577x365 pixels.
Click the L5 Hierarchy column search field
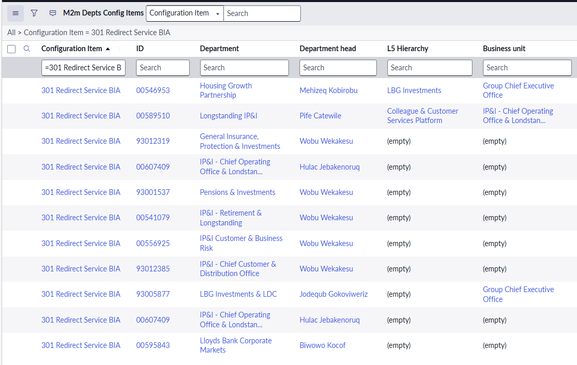(x=429, y=68)
